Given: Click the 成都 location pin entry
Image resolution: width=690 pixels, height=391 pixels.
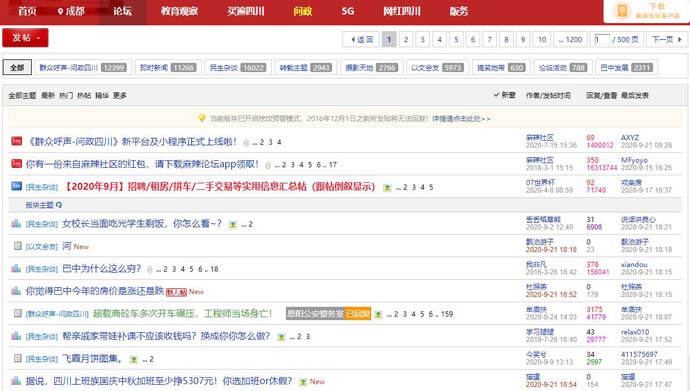Looking at the screenshot, I should 71,11.
